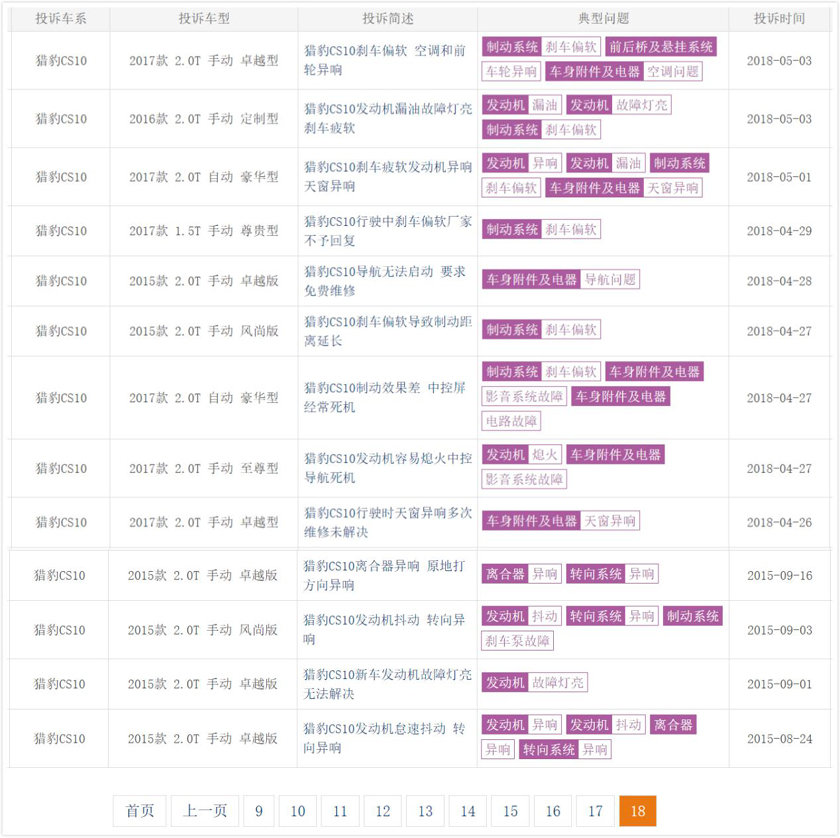Image resolution: width=840 pixels, height=838 pixels.
Task: Go back with the 上一页 button
Action: (205, 811)
